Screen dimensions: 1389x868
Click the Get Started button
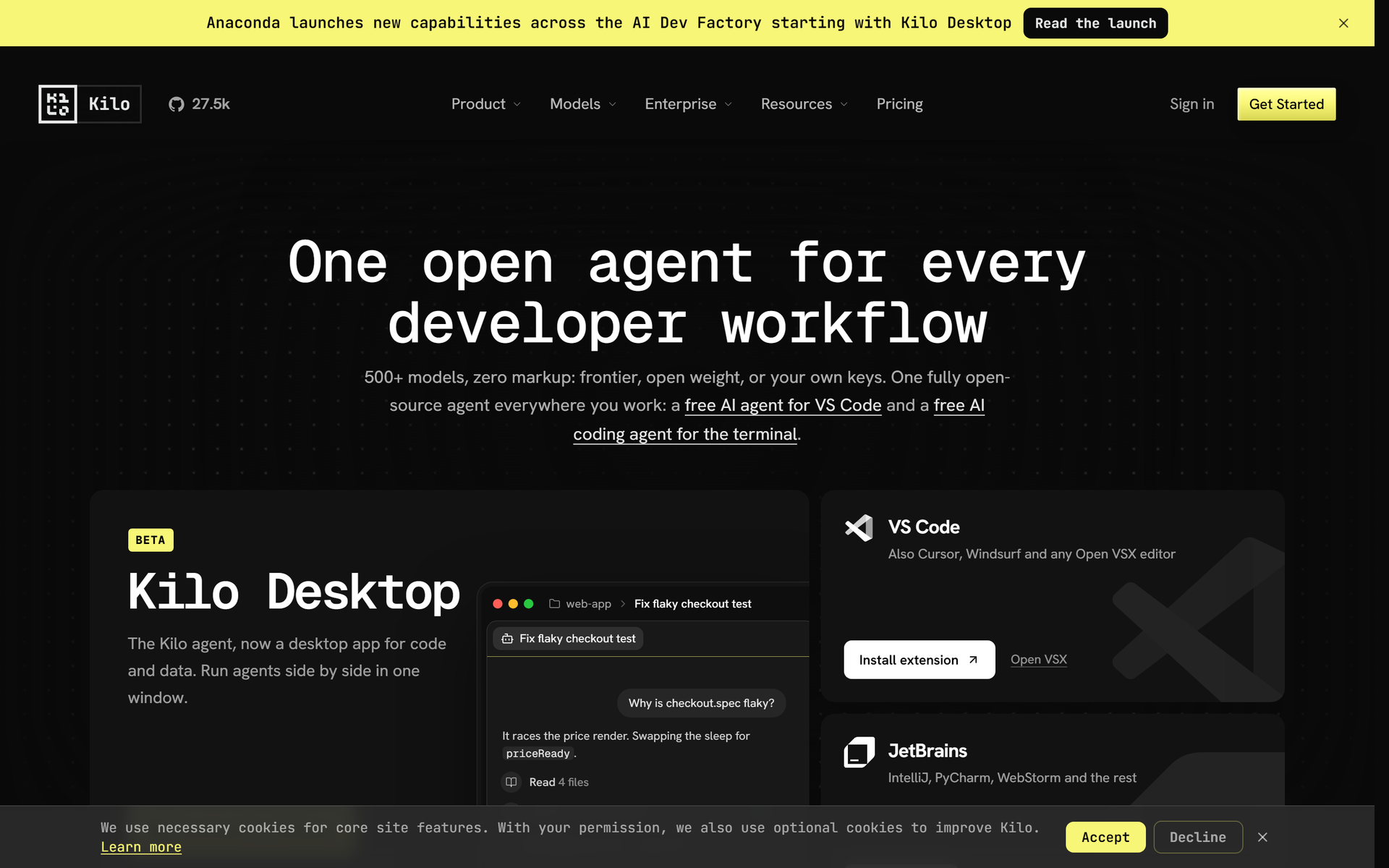(1286, 104)
